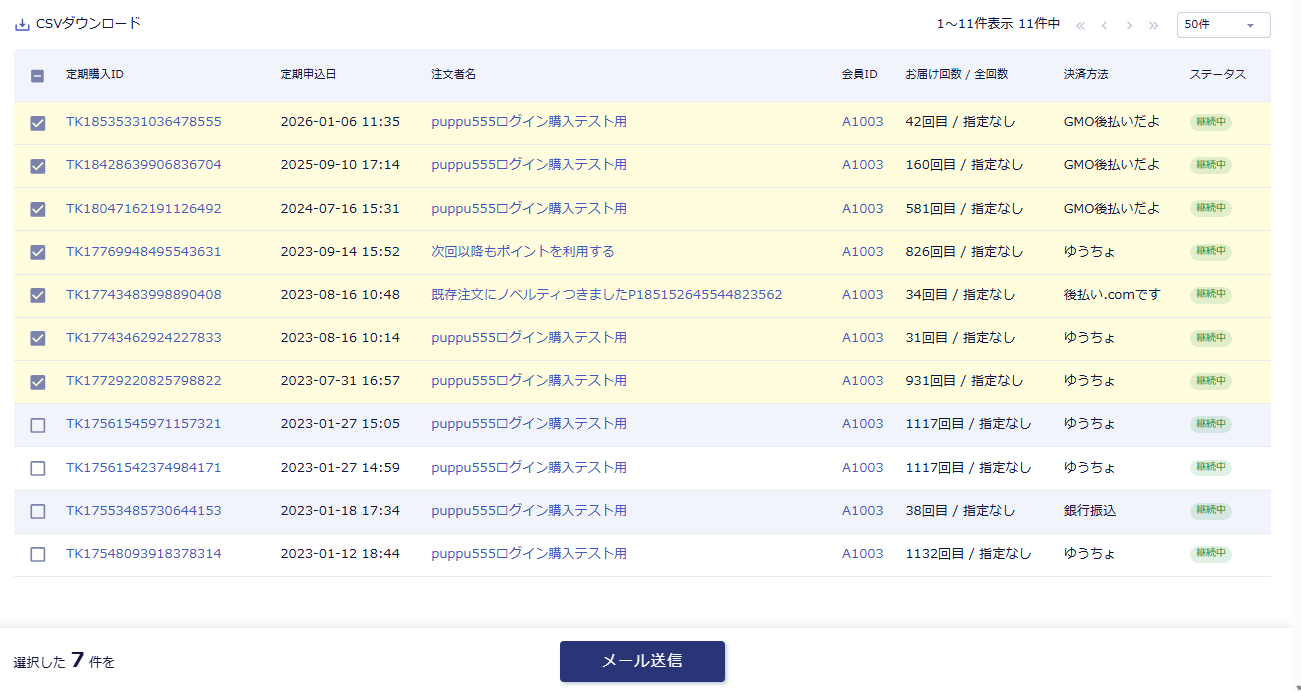Viewport: 1301px width, 692px height.
Task: Click the メール送信 button
Action: click(x=642, y=661)
